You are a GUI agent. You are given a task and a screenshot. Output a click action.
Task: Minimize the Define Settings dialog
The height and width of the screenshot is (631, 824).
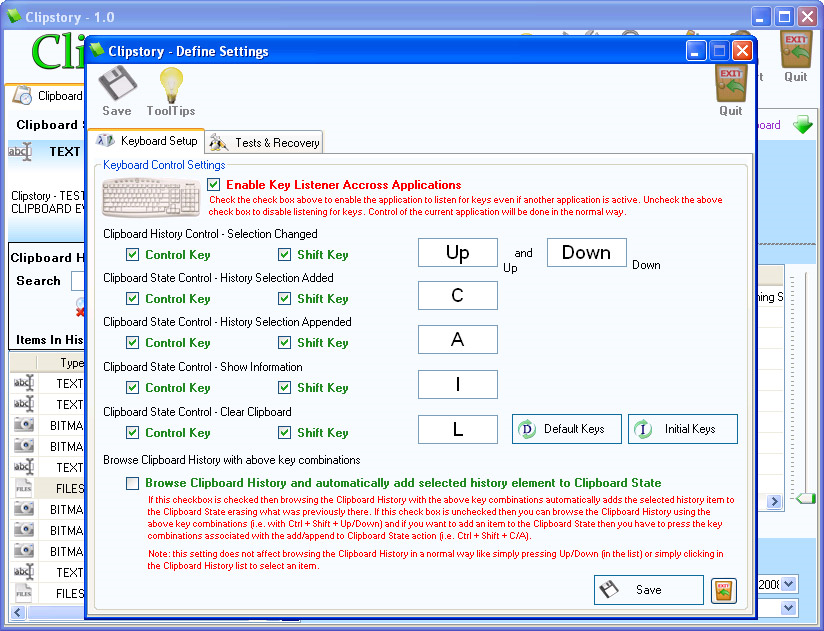click(x=696, y=51)
